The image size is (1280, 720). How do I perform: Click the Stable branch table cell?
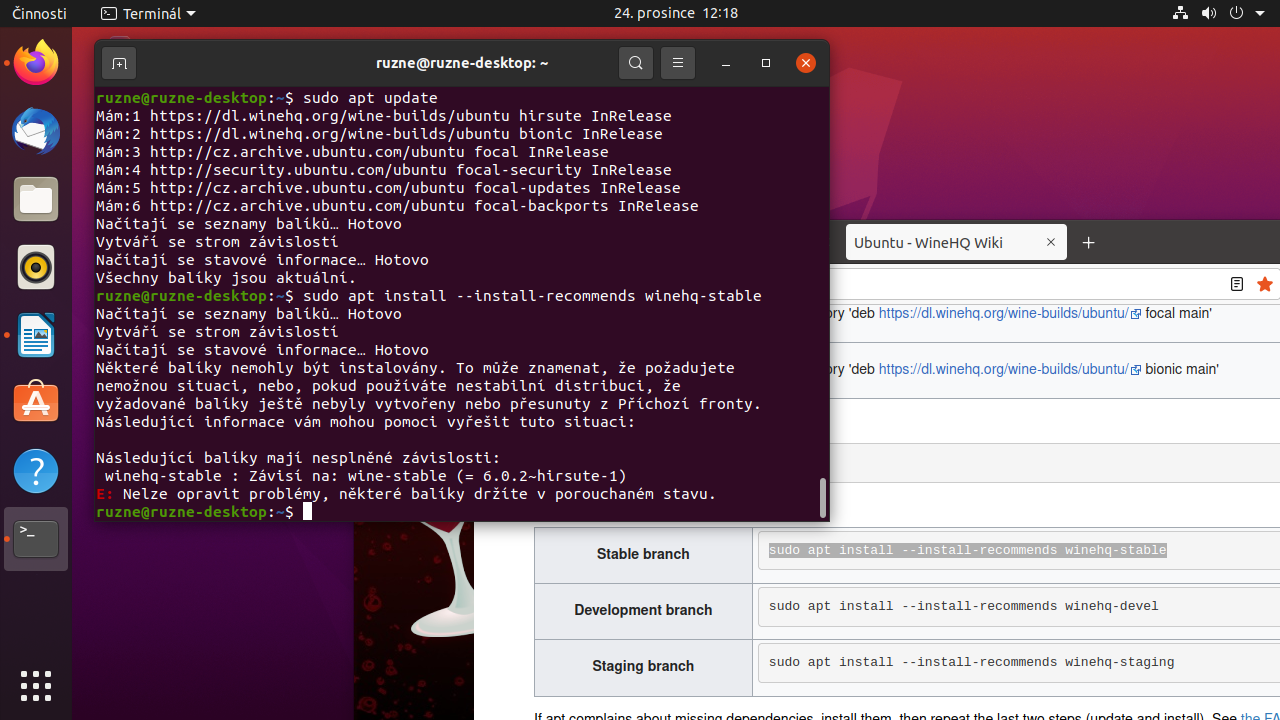(643, 554)
